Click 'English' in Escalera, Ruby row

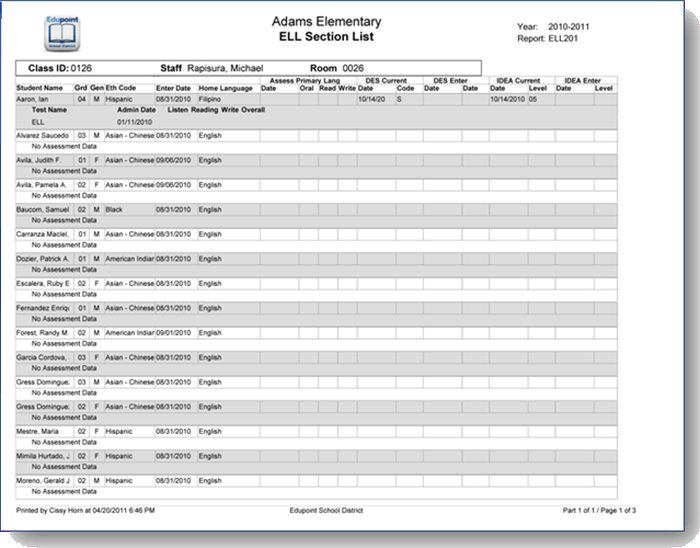(210, 283)
